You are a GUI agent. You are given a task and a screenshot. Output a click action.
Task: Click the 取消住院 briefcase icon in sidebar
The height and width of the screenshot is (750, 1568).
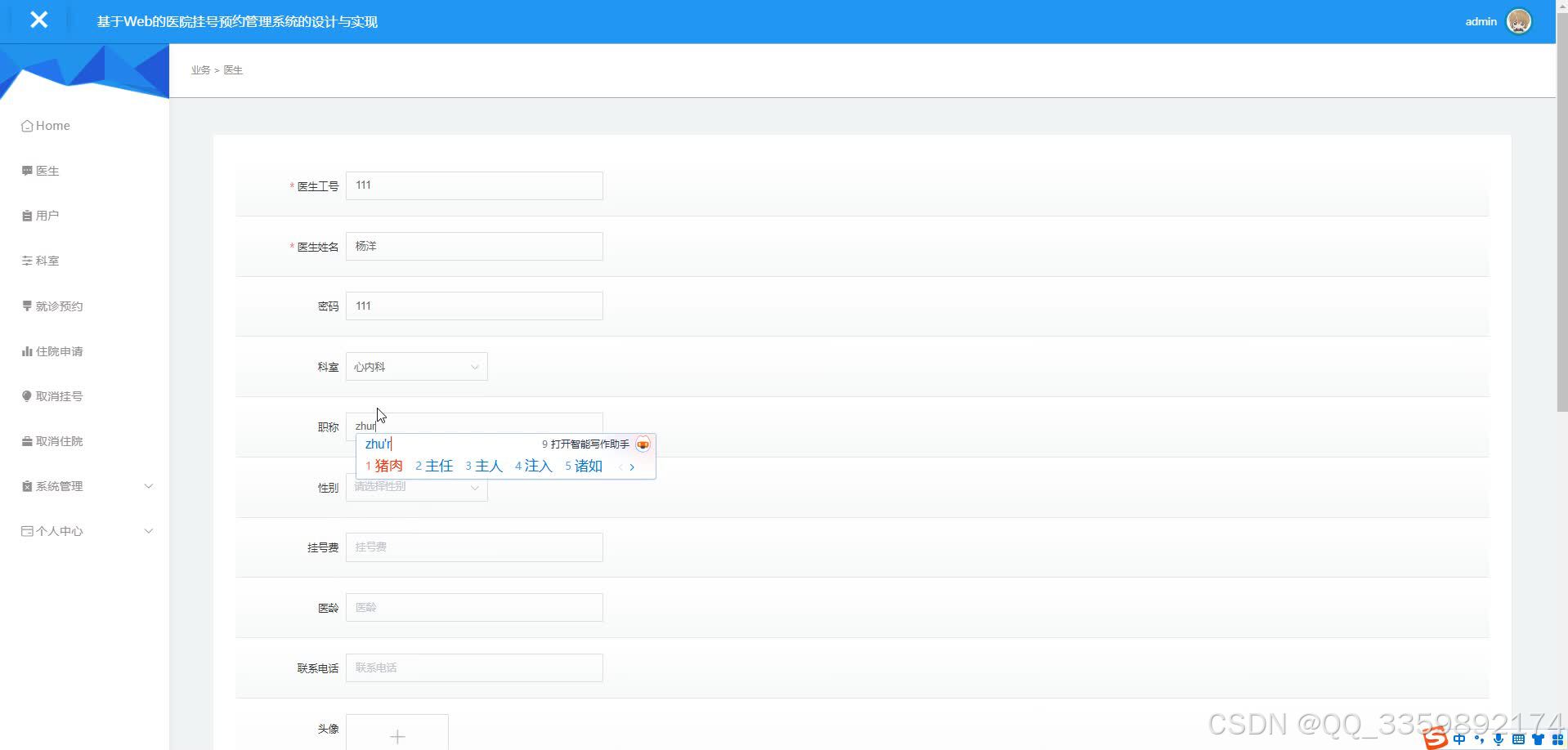(27, 441)
